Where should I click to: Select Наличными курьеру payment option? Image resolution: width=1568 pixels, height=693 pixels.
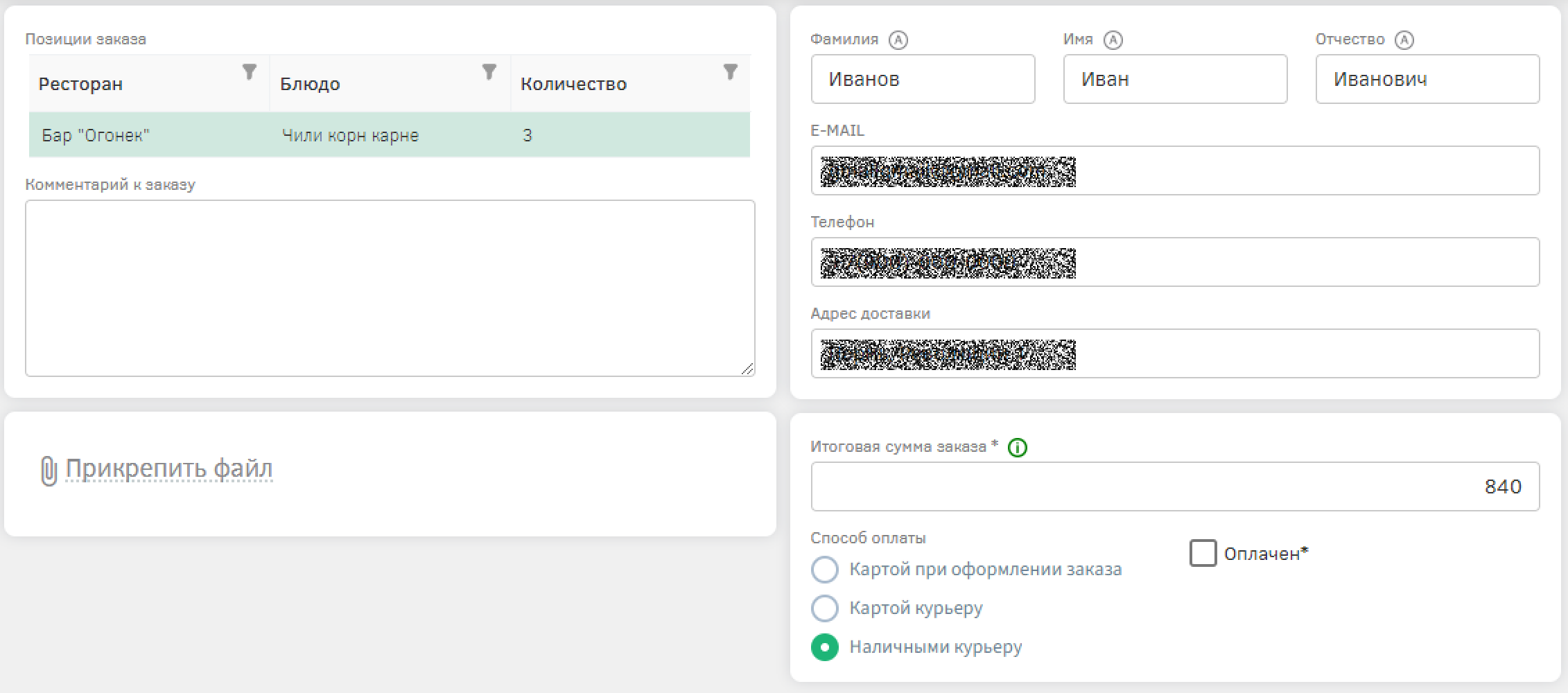(x=824, y=647)
